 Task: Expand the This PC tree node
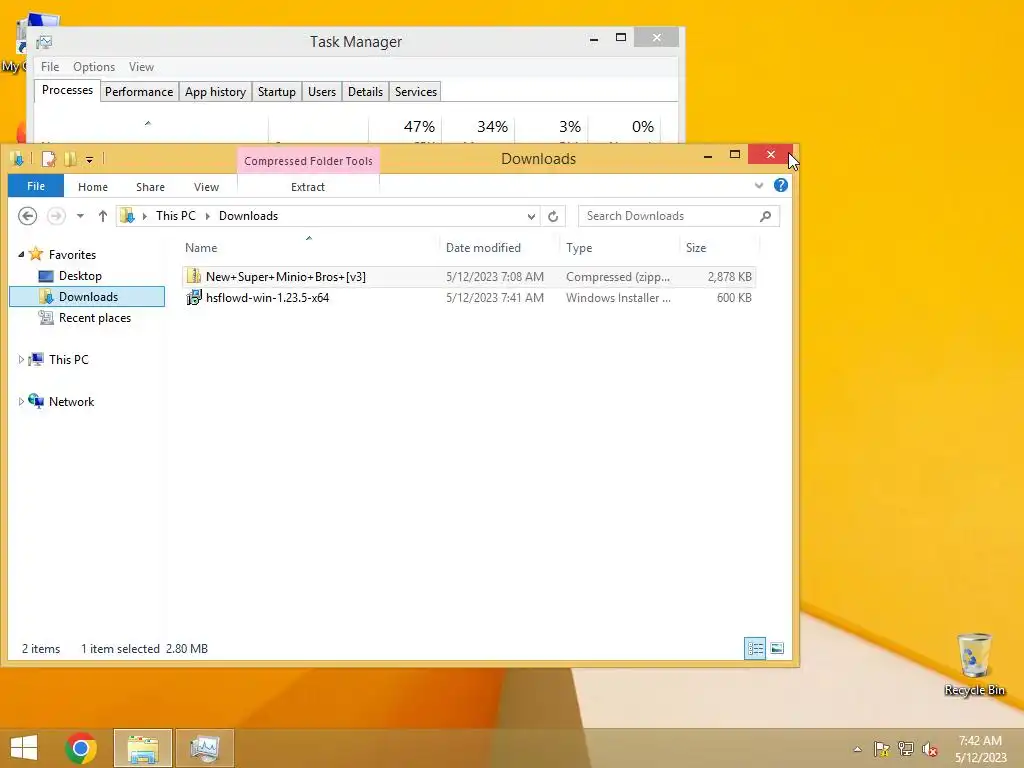tap(21, 359)
